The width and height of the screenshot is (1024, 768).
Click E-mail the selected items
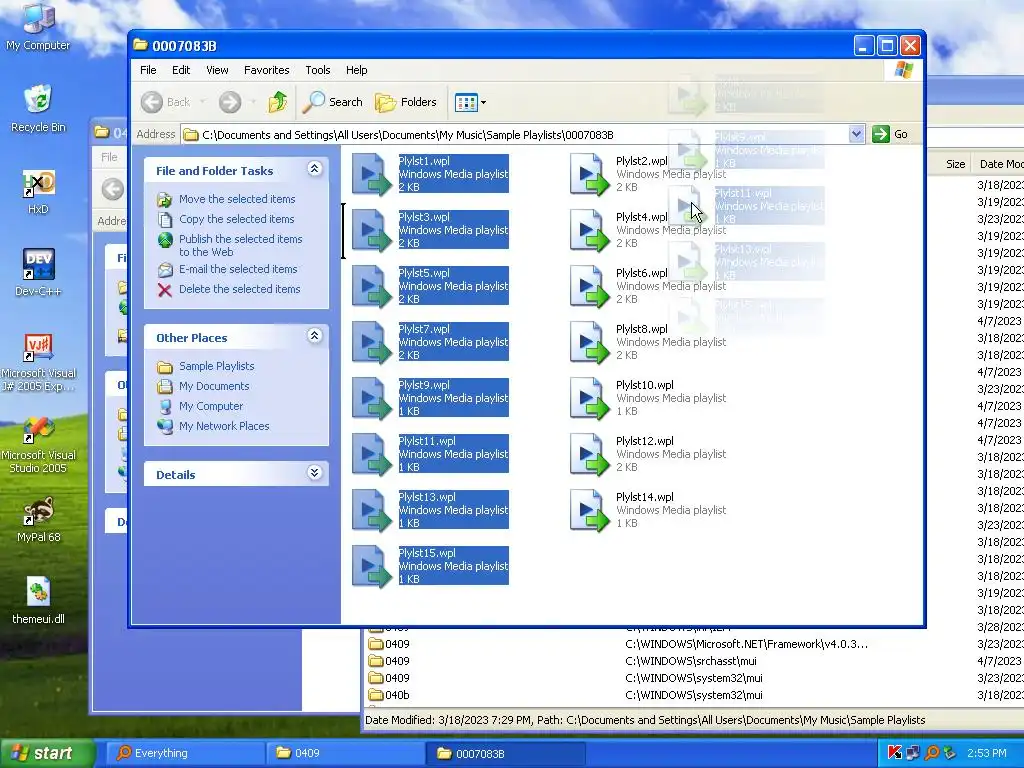pyautogui.click(x=238, y=269)
